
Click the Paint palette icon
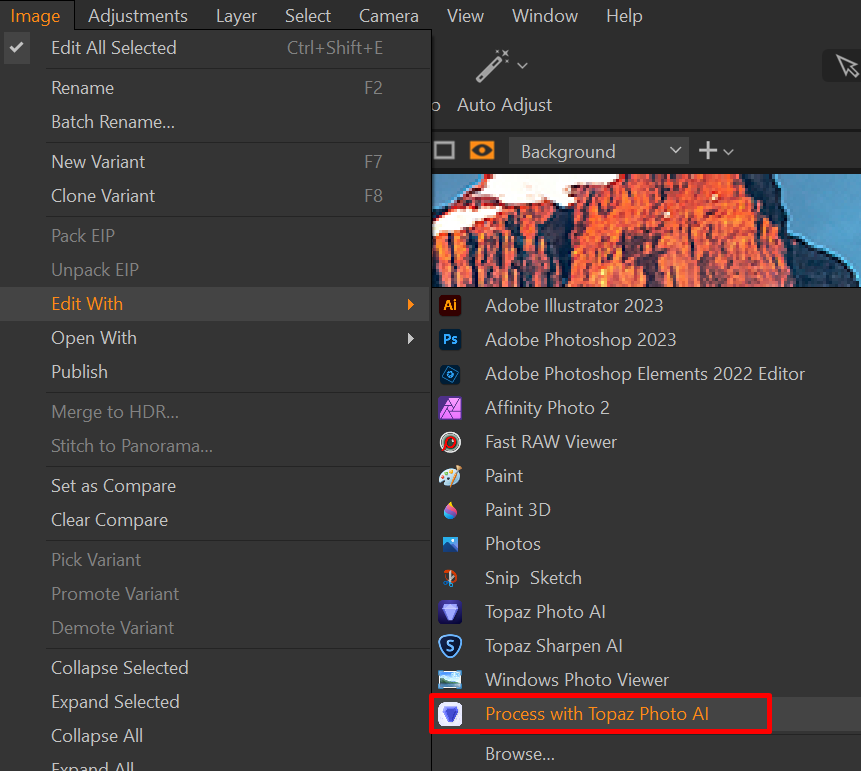450,476
